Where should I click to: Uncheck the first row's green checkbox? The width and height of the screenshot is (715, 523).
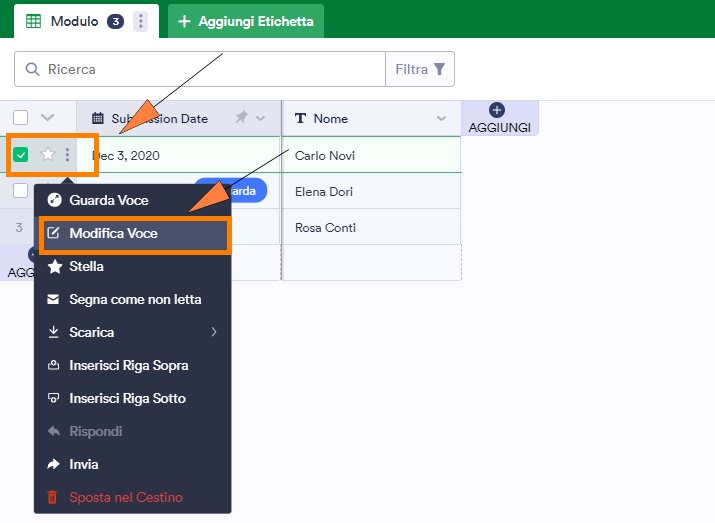(x=21, y=155)
